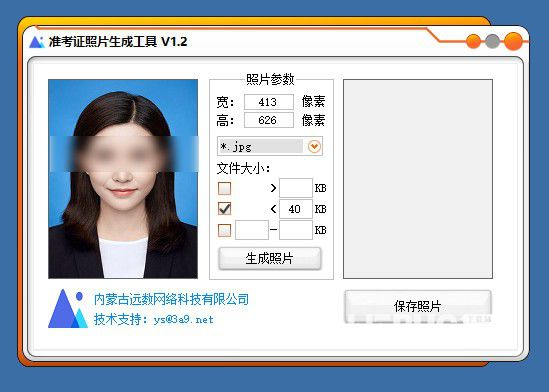Click the left orange window control circle
Image resolution: width=549 pixels, height=392 pixels.
click(x=473, y=41)
